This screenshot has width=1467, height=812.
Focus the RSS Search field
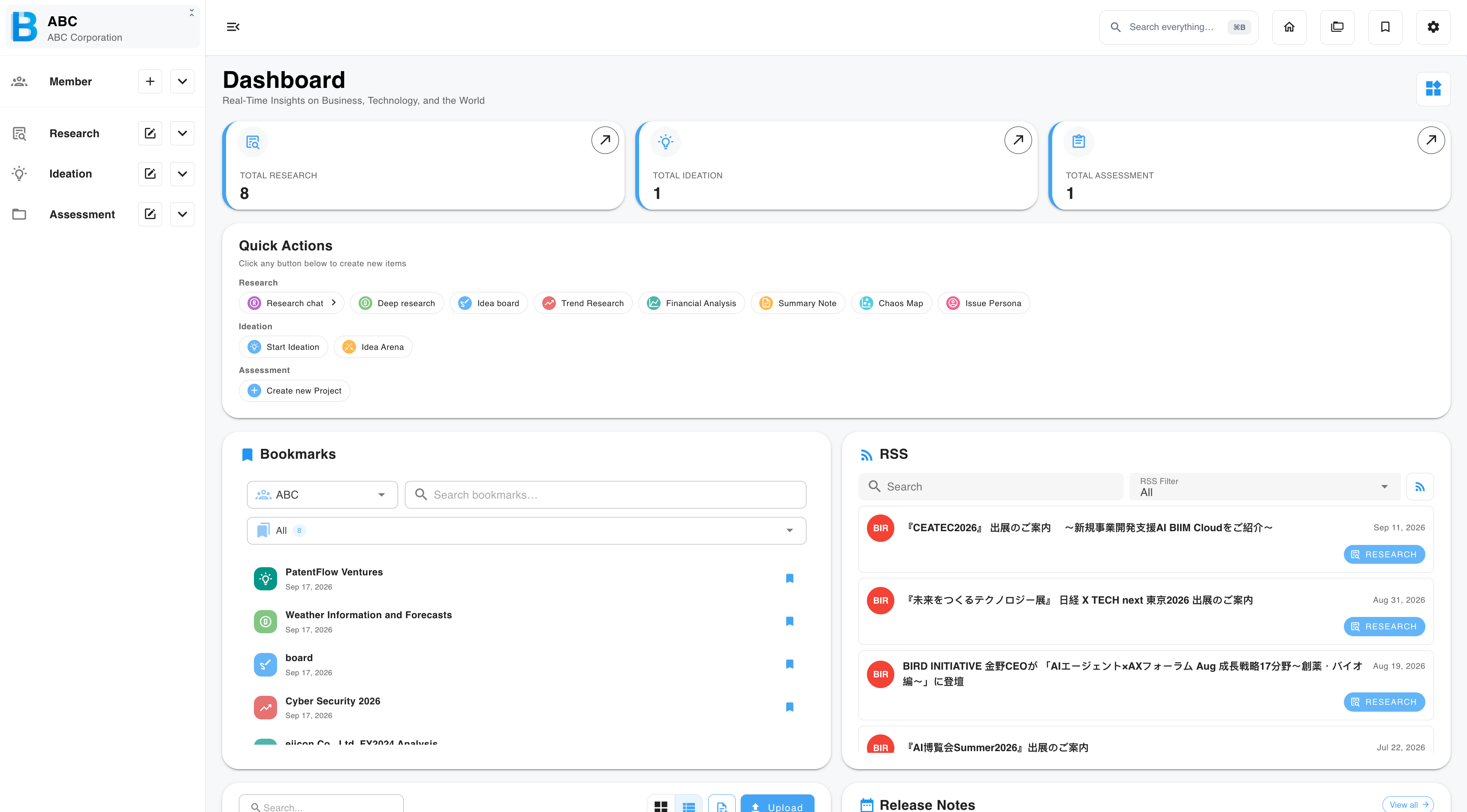991,487
